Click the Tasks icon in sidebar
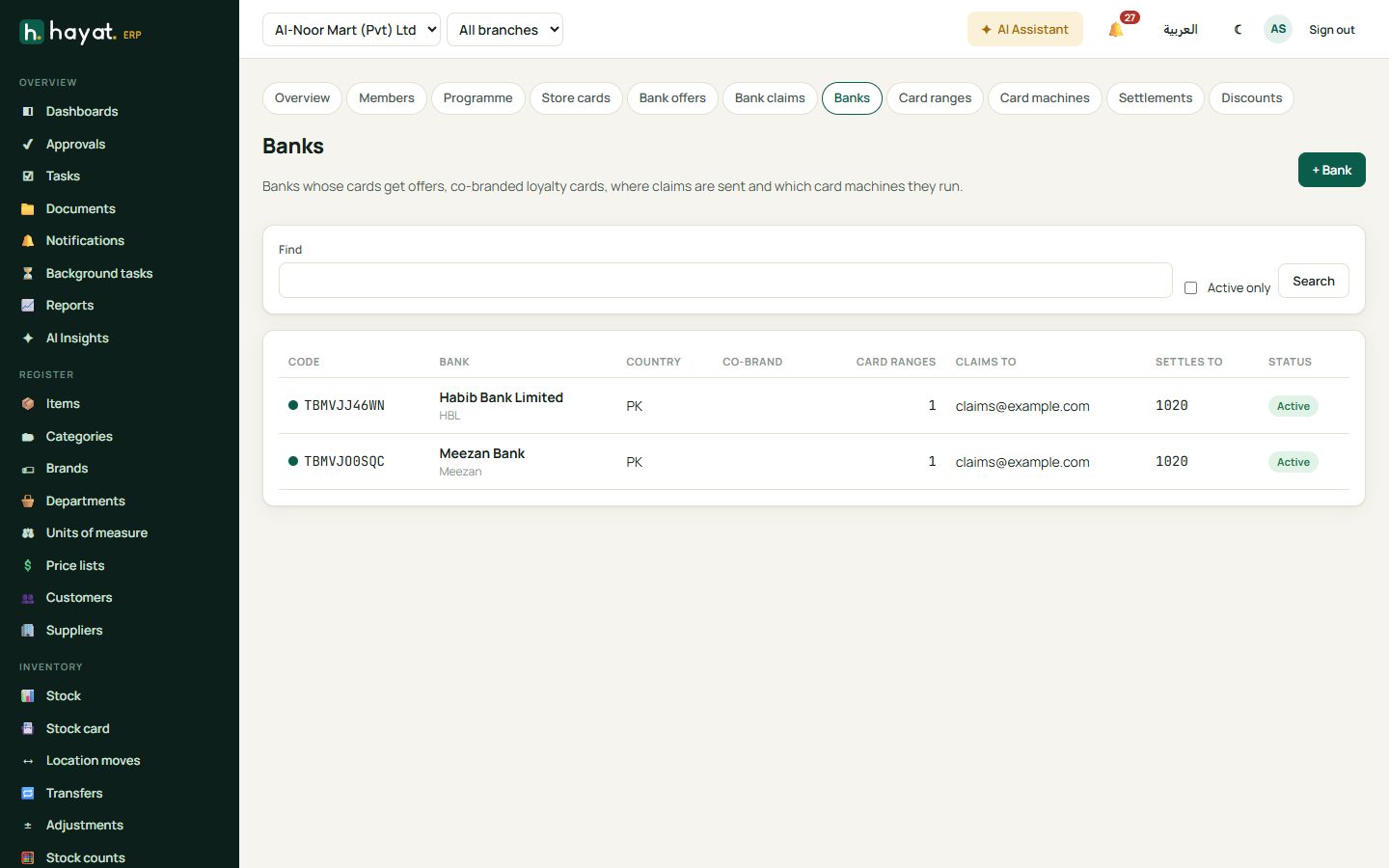Viewport: 1389px width, 868px height. pos(28,176)
